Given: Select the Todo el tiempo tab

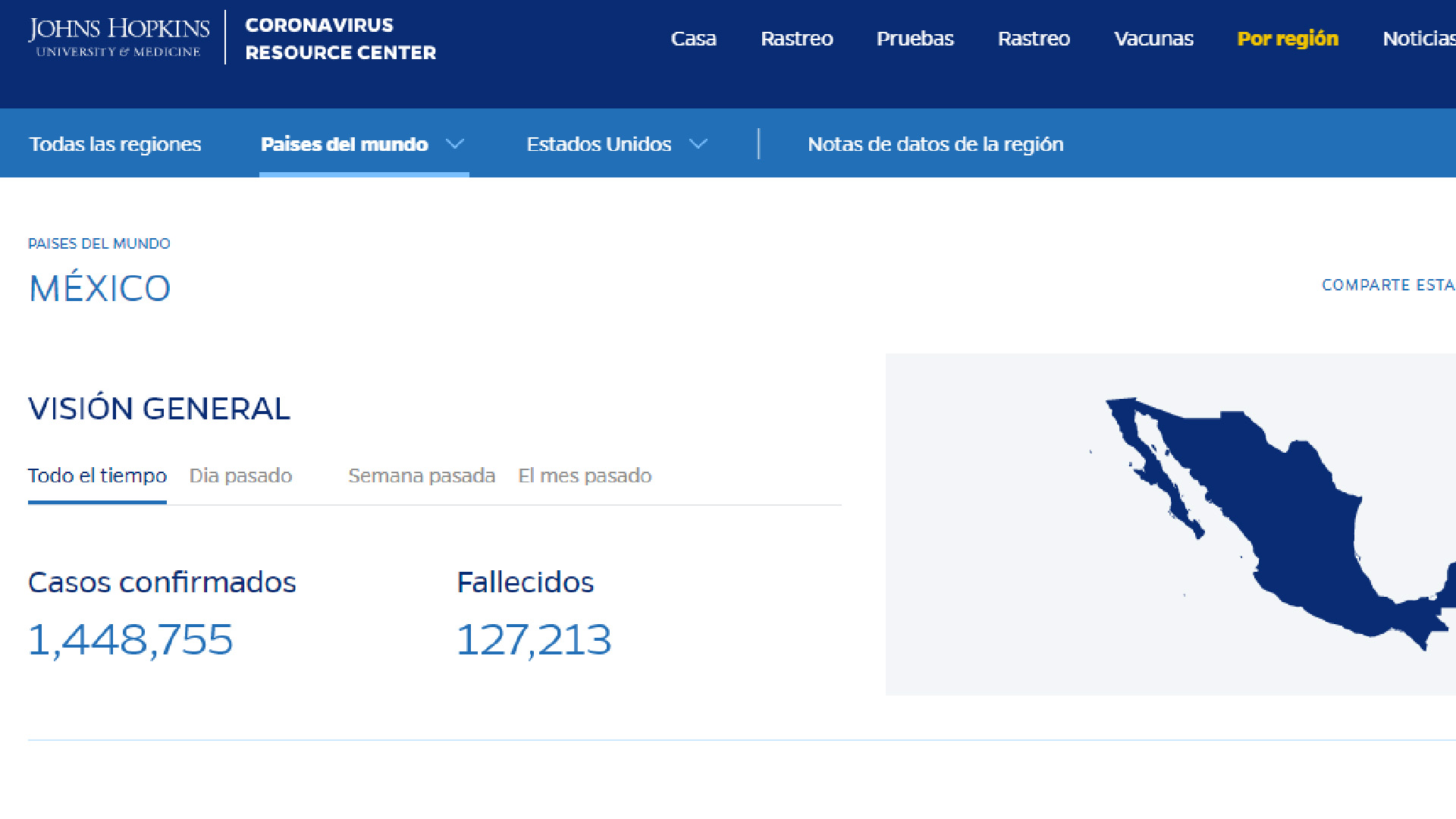Looking at the screenshot, I should click(97, 475).
